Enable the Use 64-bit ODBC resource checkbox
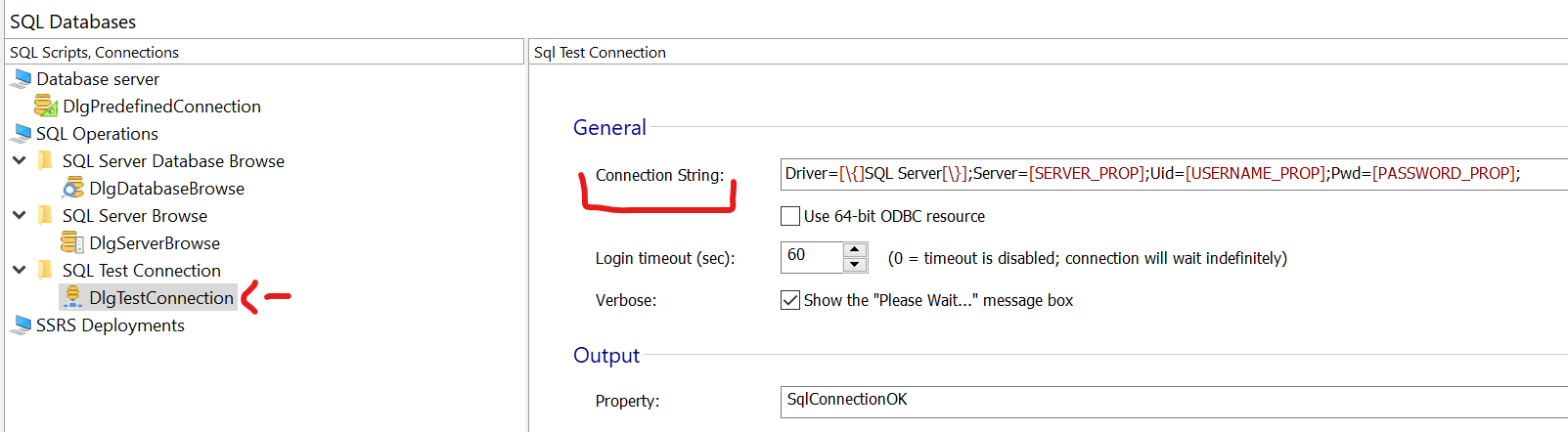Viewport: 1568px width, 432px height. pyautogui.click(x=790, y=216)
